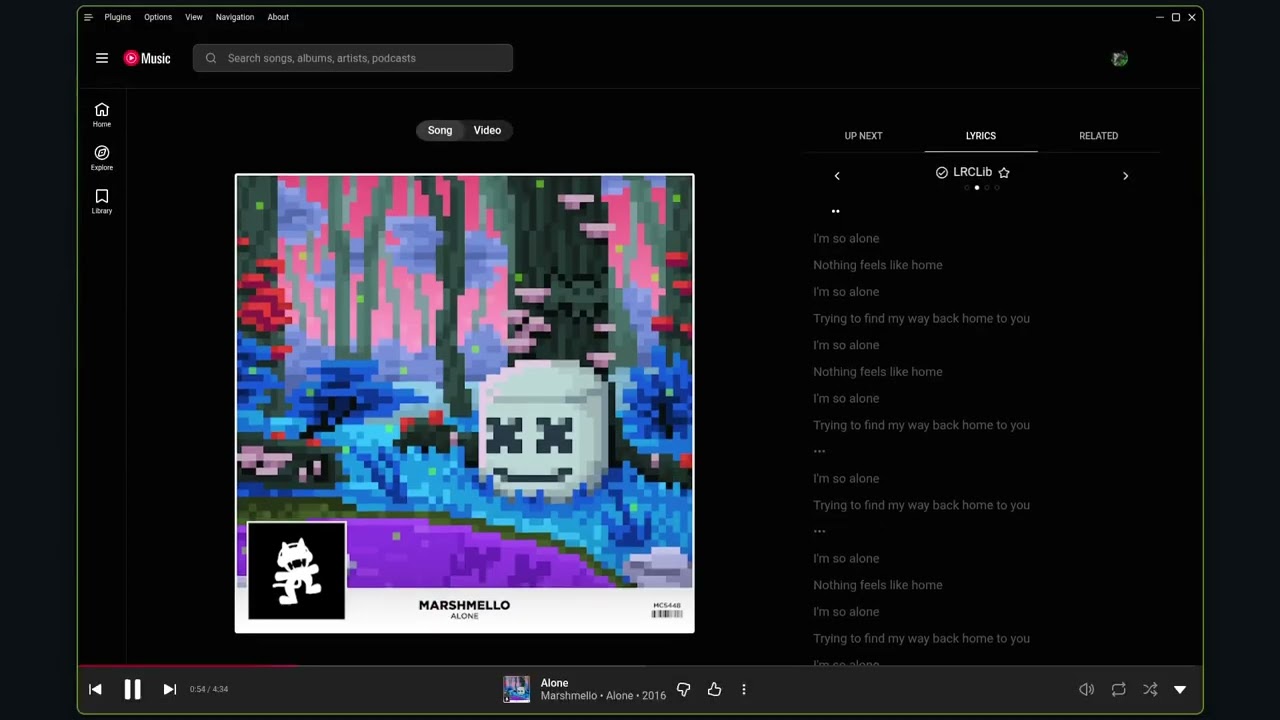Click the LRCLib checkmark status icon

pos(941,173)
